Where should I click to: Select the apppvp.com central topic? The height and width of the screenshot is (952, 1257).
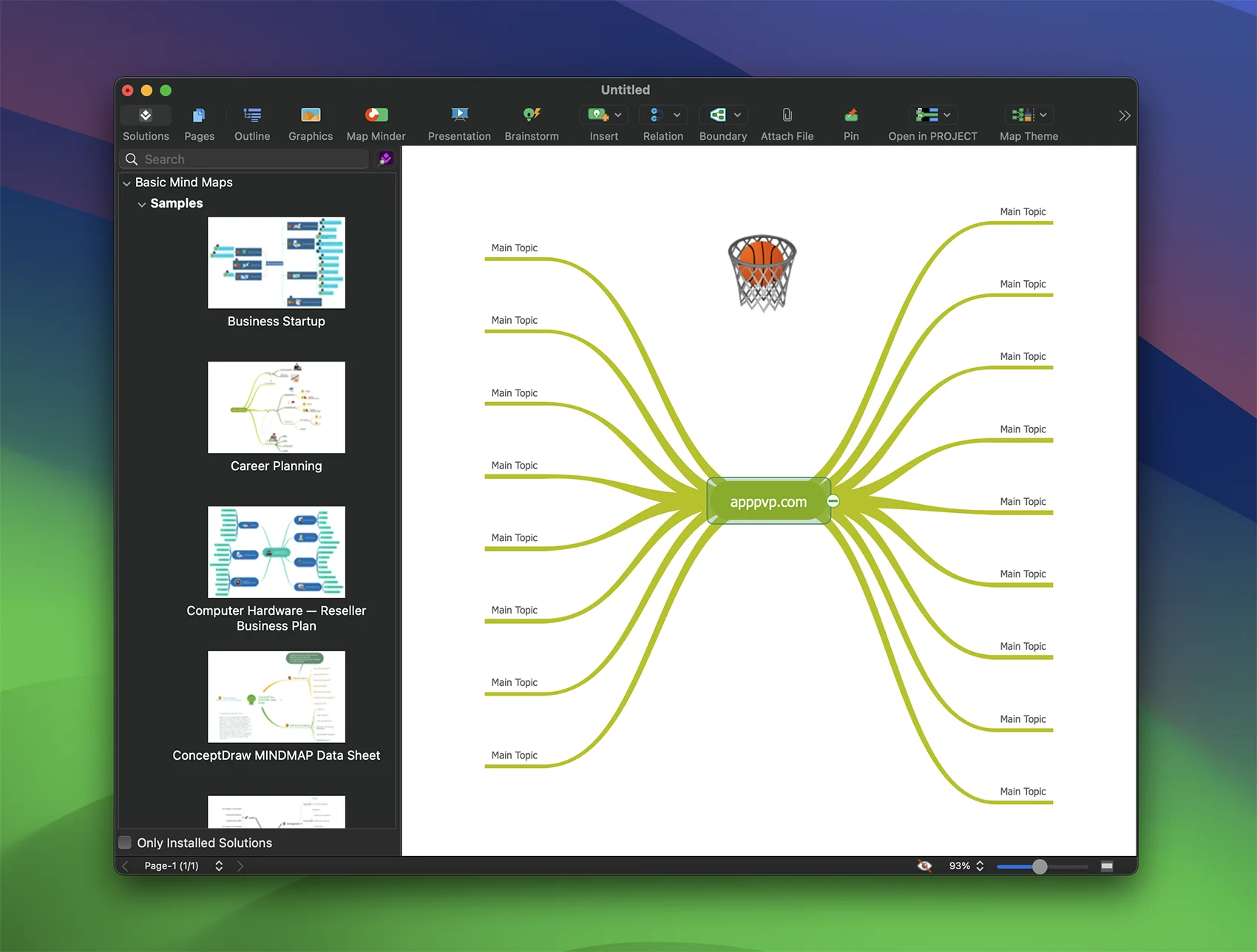[x=768, y=501]
